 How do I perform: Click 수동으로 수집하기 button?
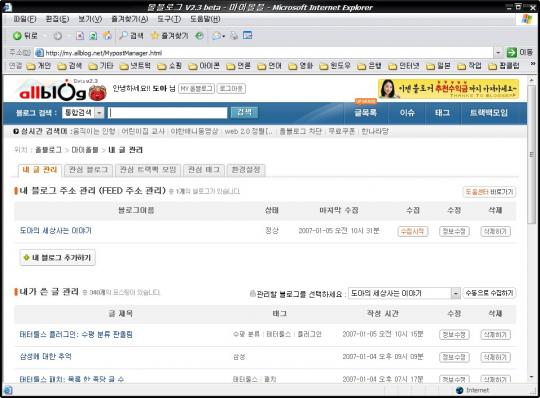(489, 293)
